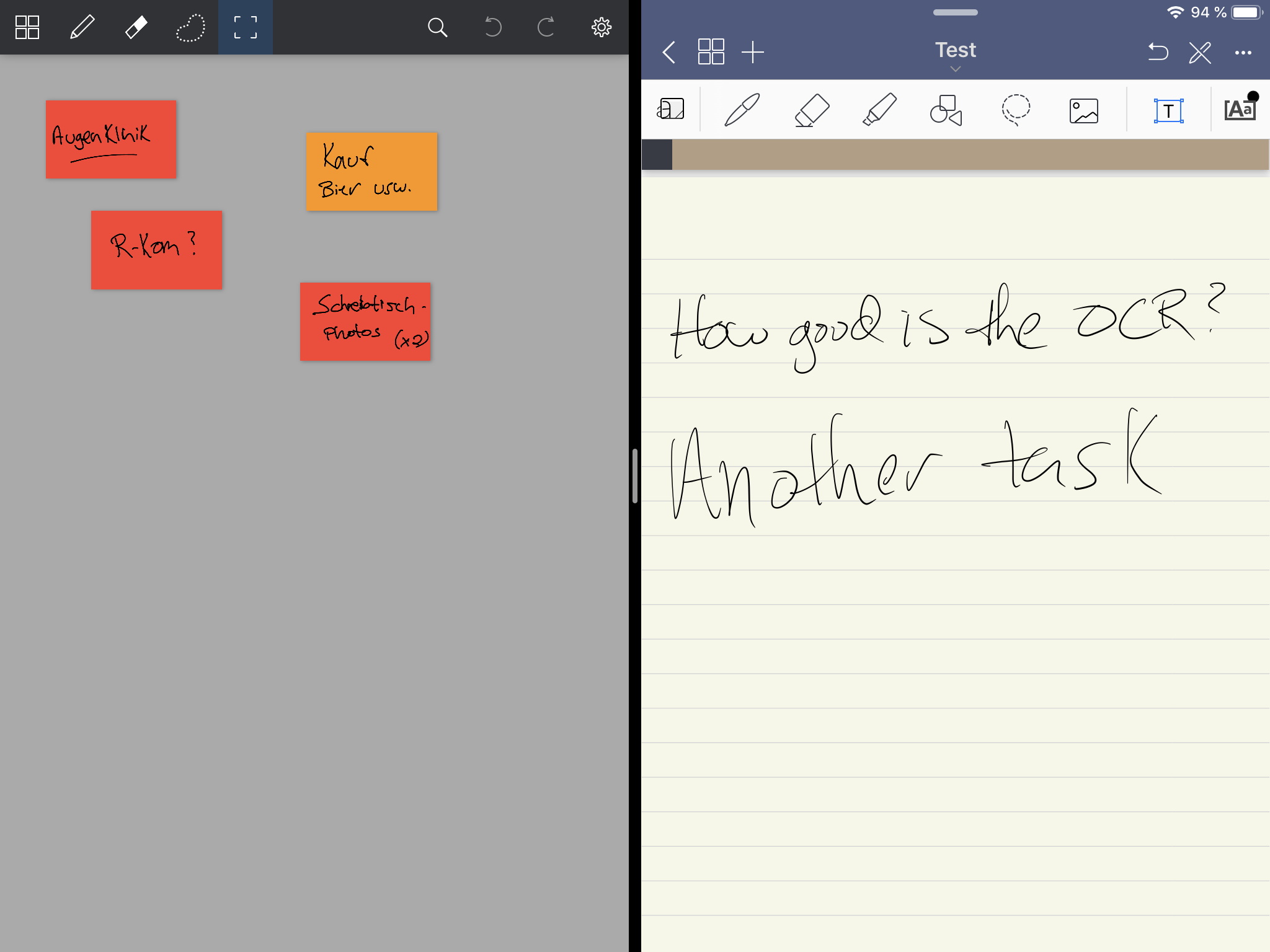Viewport: 1270px width, 952px height.
Task: Select the pencil drawing tool in left app
Action: pyautogui.click(x=82, y=27)
